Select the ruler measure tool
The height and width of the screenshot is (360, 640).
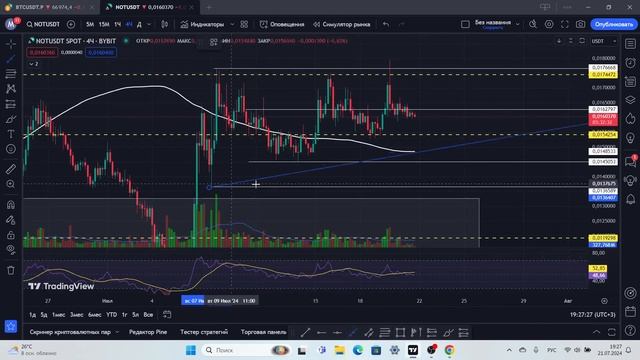click(11, 169)
